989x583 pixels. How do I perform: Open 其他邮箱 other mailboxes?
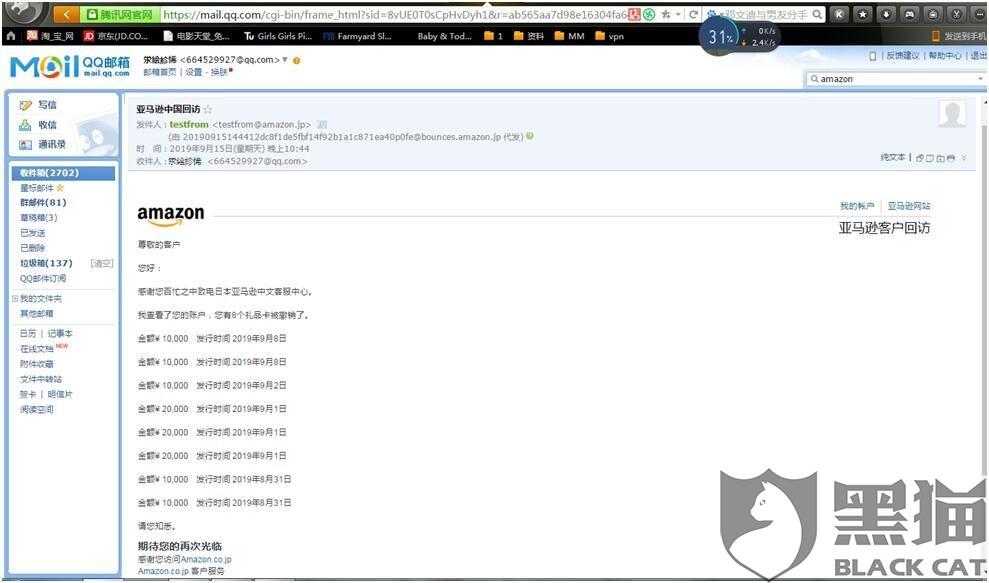[37, 314]
